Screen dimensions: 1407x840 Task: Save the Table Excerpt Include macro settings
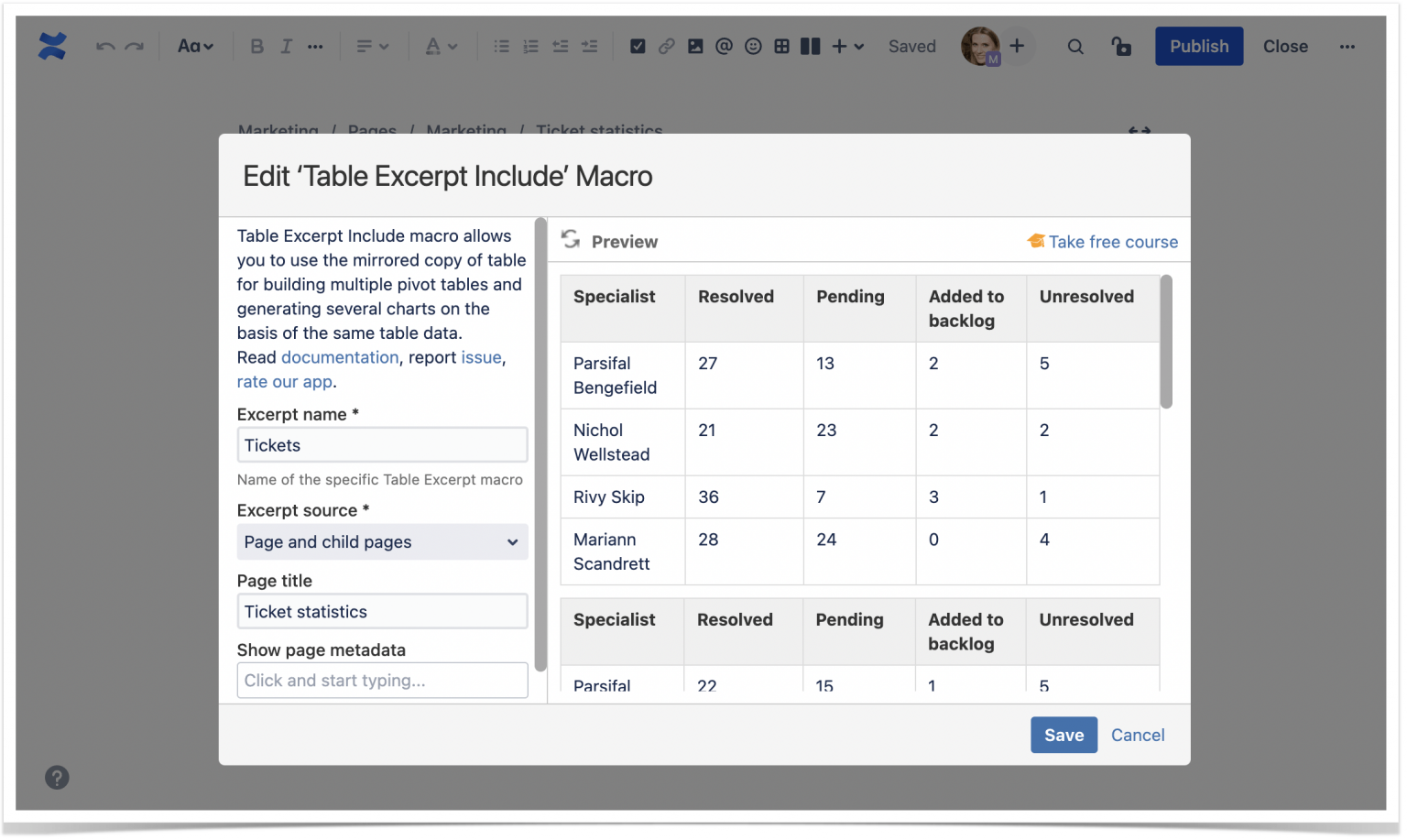(x=1063, y=735)
